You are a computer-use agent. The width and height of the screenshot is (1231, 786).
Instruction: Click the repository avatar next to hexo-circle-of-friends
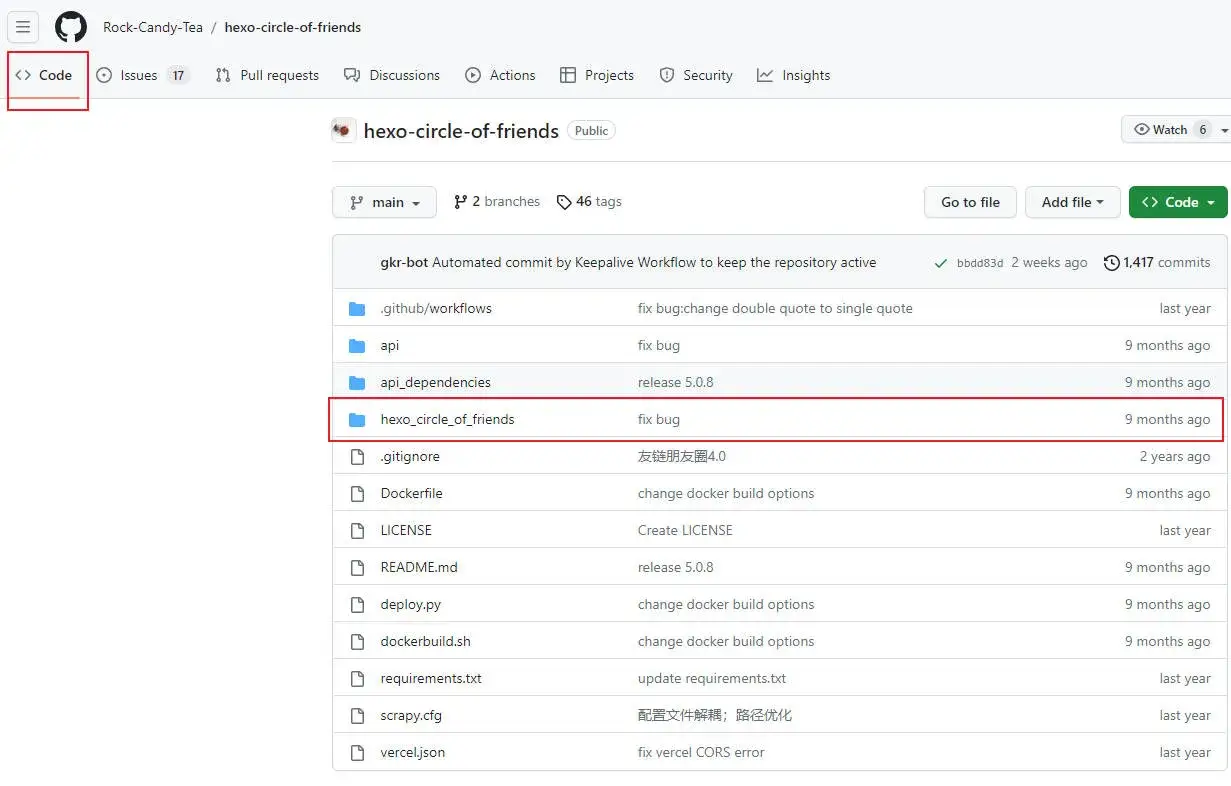tap(344, 131)
